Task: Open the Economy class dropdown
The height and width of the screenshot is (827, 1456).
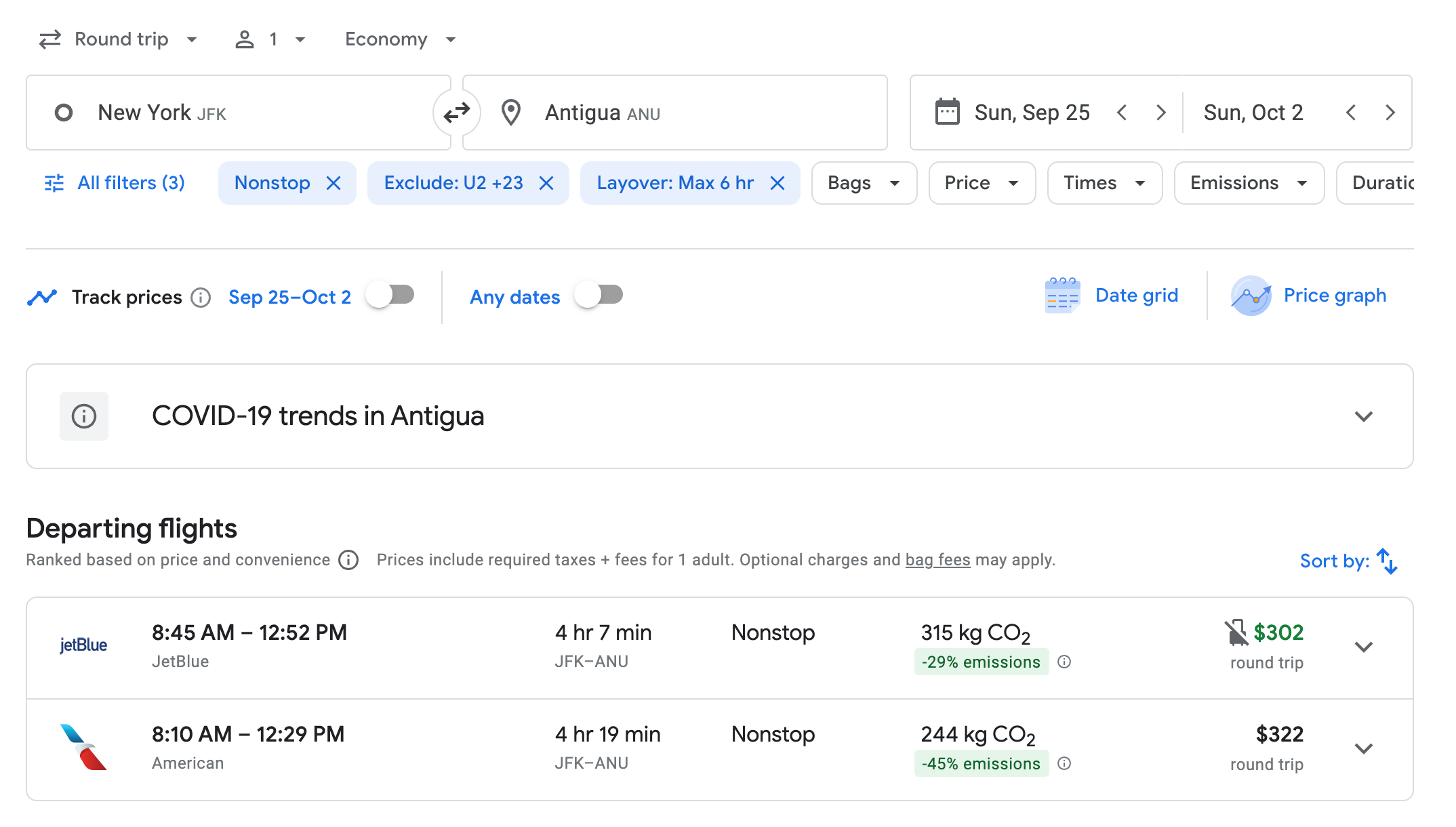Action: tap(400, 39)
